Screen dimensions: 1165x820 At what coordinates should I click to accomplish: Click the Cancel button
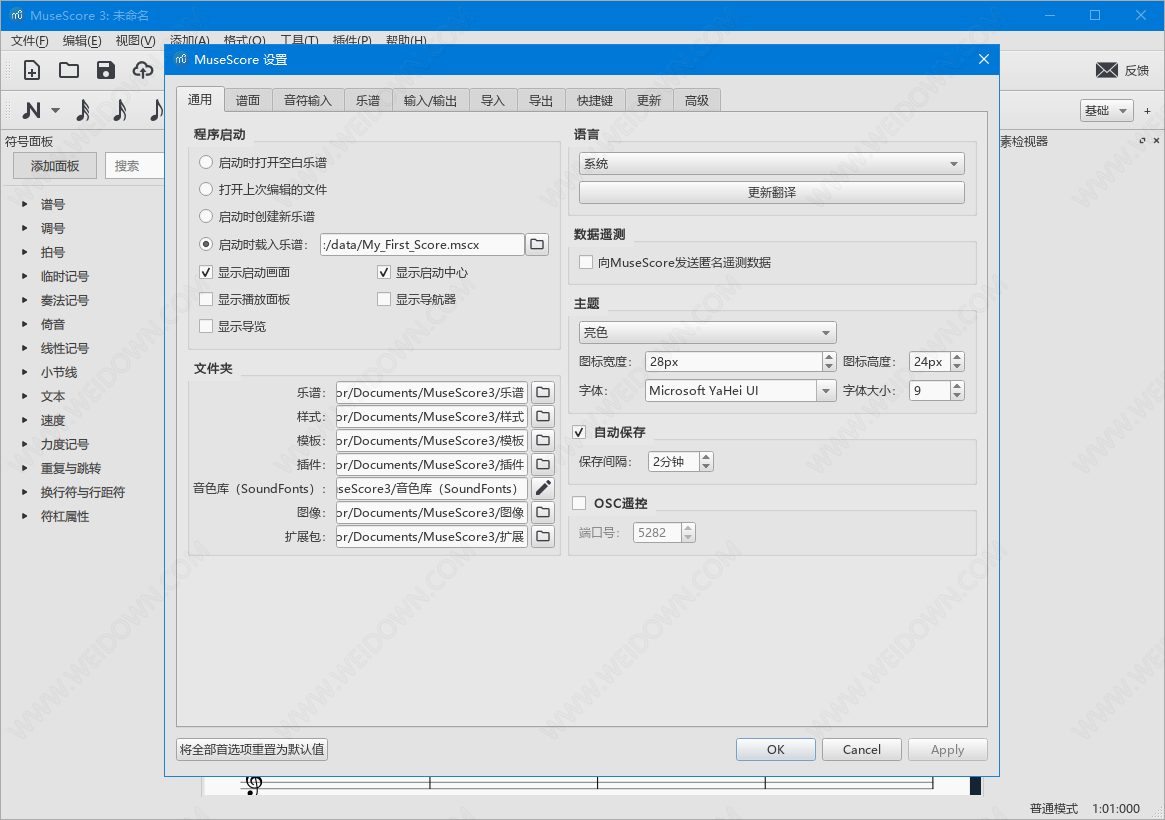[862, 749]
